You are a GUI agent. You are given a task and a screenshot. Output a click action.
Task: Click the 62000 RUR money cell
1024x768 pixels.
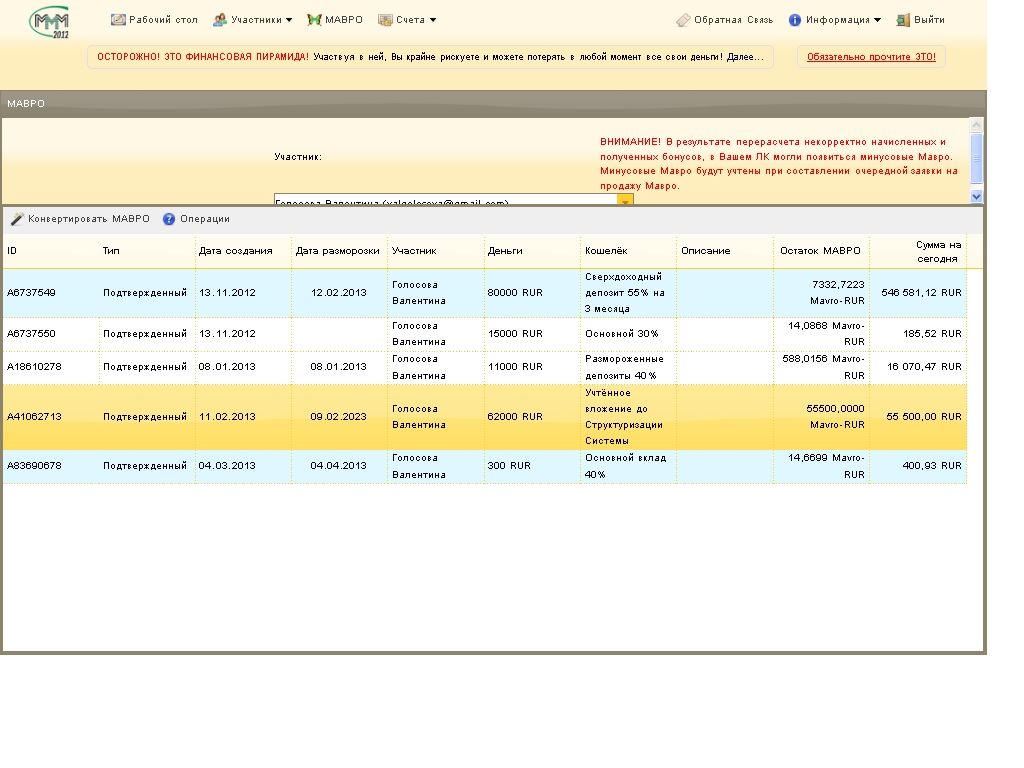[532, 417]
